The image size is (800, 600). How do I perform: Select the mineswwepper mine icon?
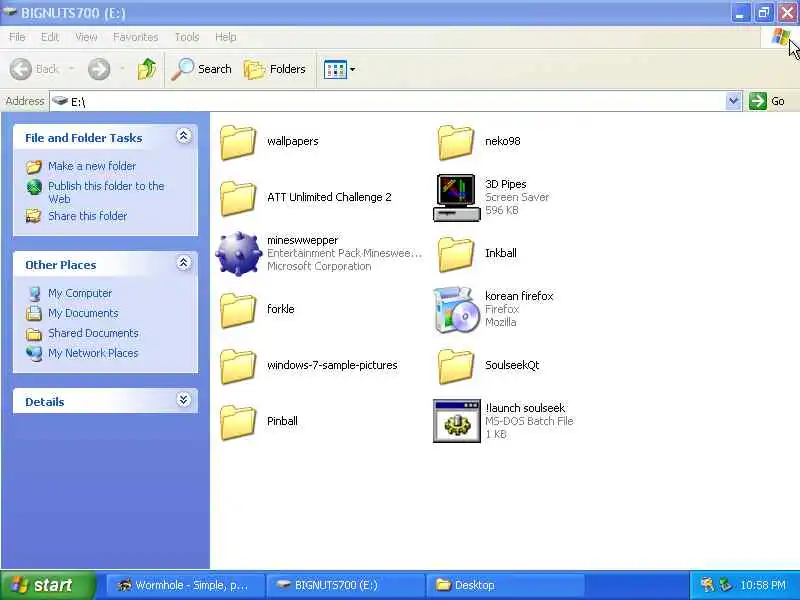click(x=238, y=254)
